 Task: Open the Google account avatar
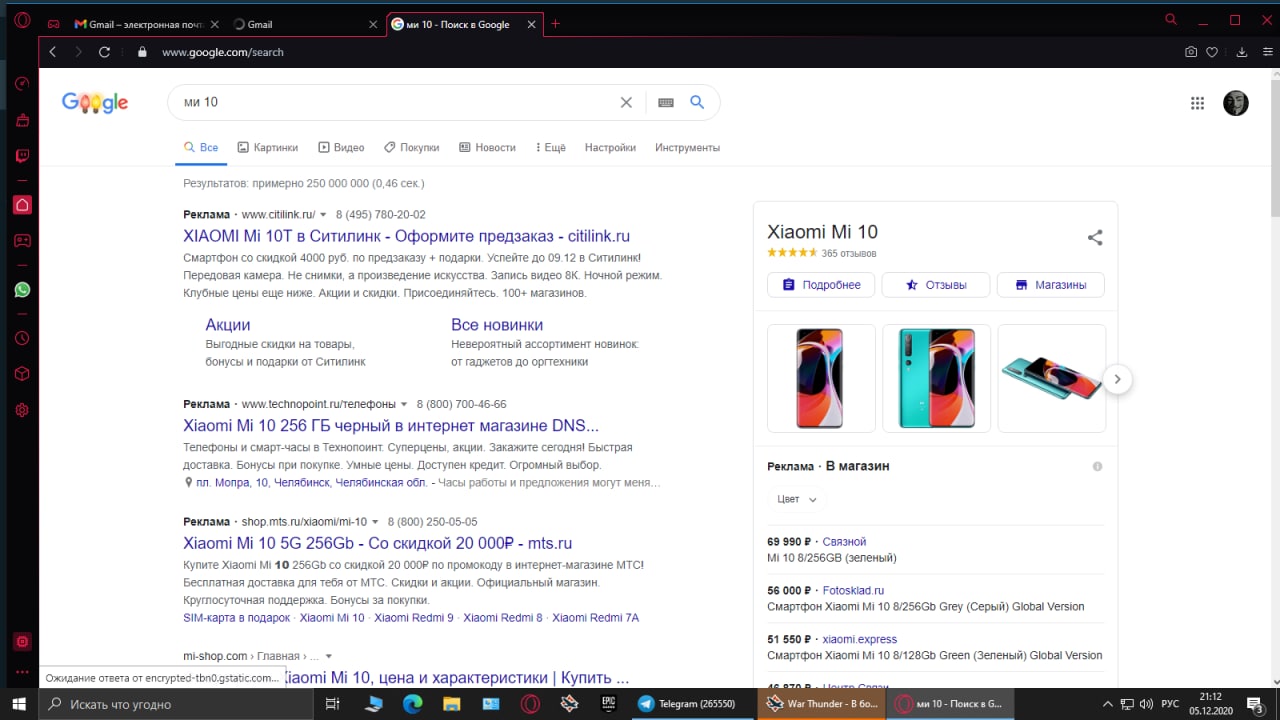pos(1236,103)
